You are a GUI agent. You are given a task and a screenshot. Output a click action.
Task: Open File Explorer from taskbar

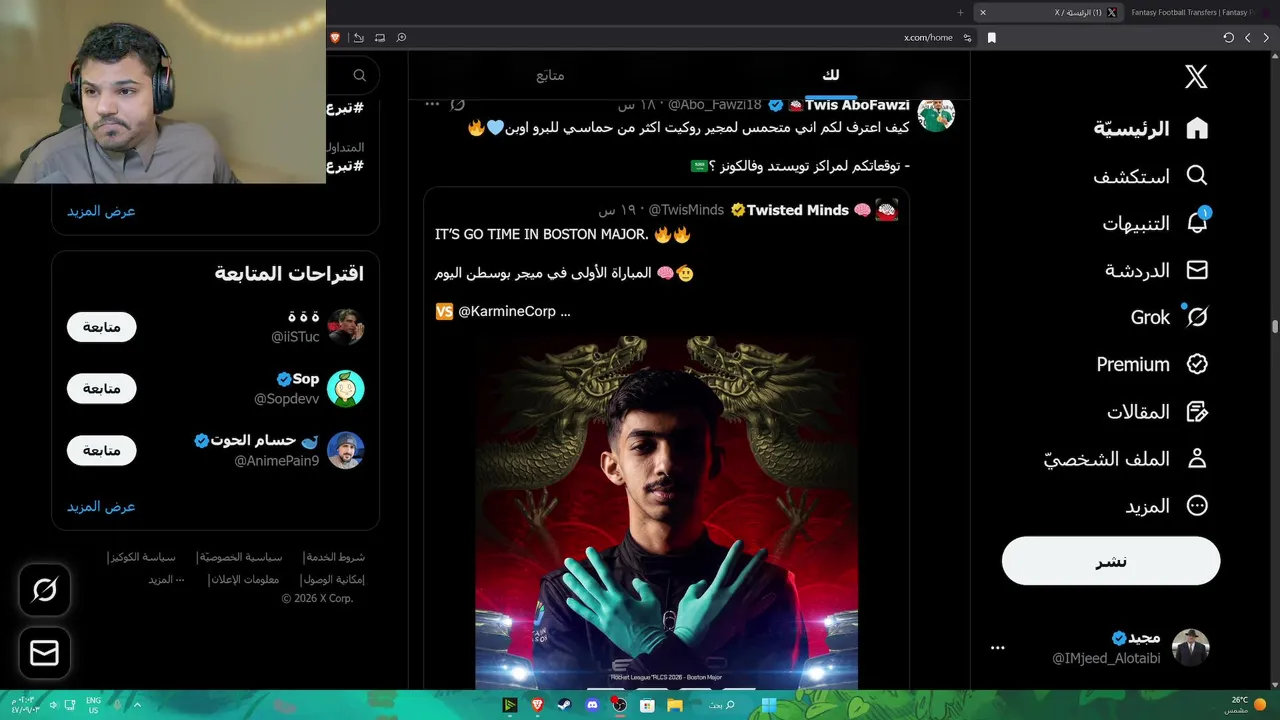coord(675,705)
